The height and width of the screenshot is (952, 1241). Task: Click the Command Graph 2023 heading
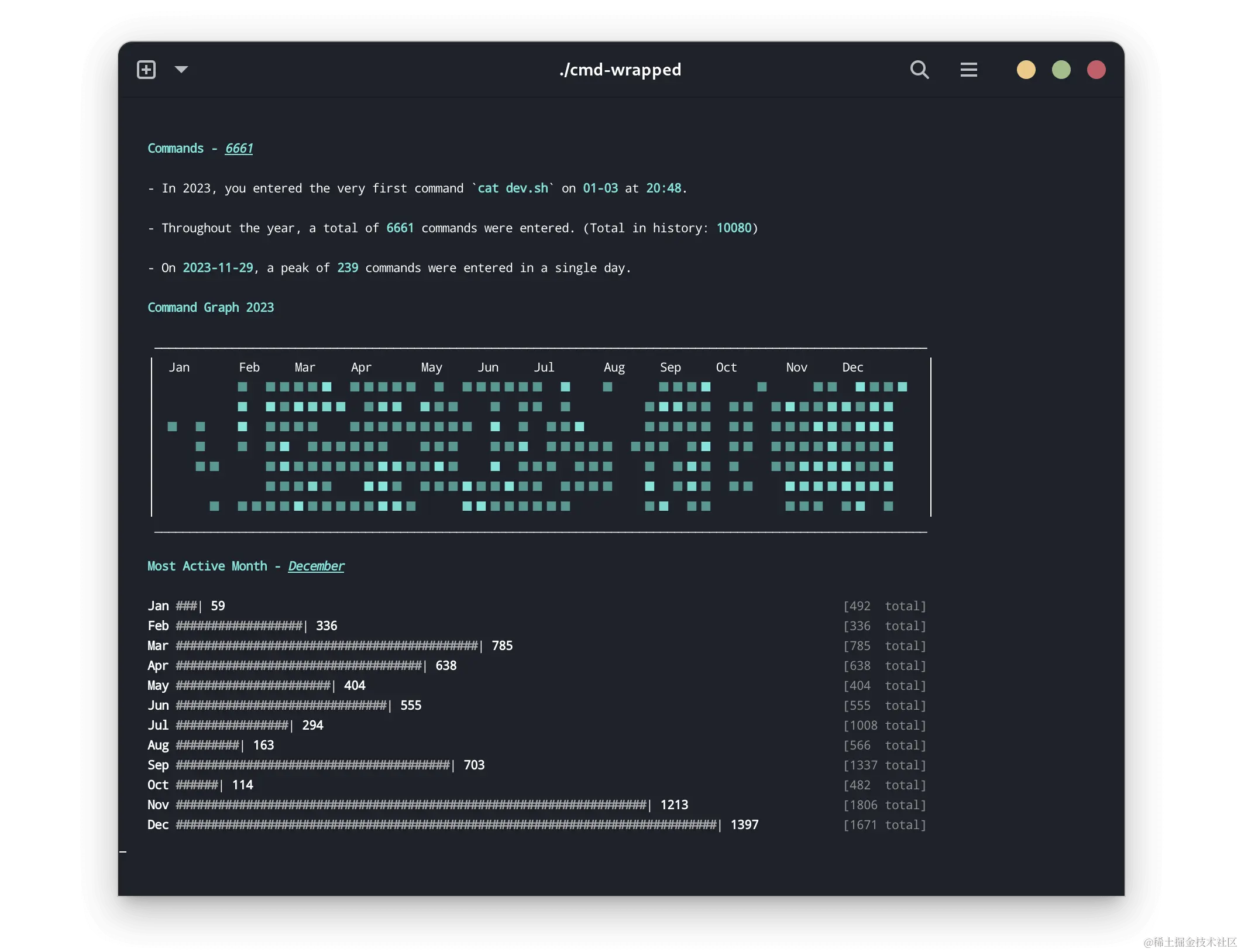click(x=211, y=308)
